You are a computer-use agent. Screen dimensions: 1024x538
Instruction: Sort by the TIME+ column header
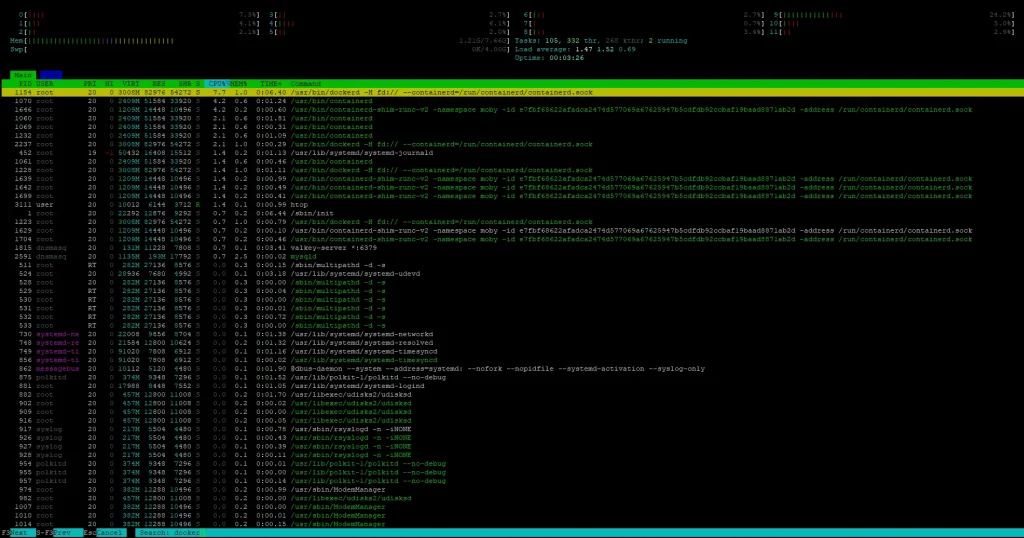pyautogui.click(x=270, y=84)
